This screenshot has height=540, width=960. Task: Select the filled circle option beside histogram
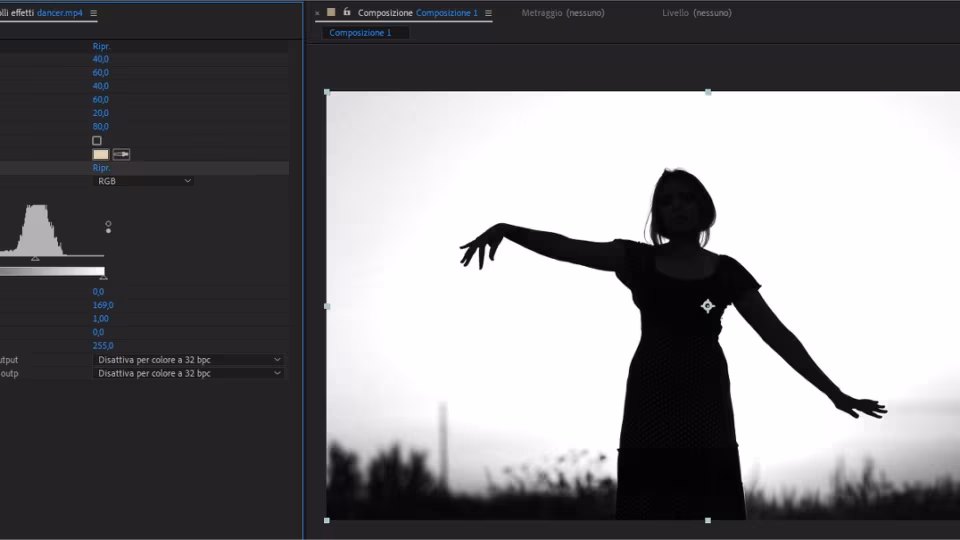[108, 231]
